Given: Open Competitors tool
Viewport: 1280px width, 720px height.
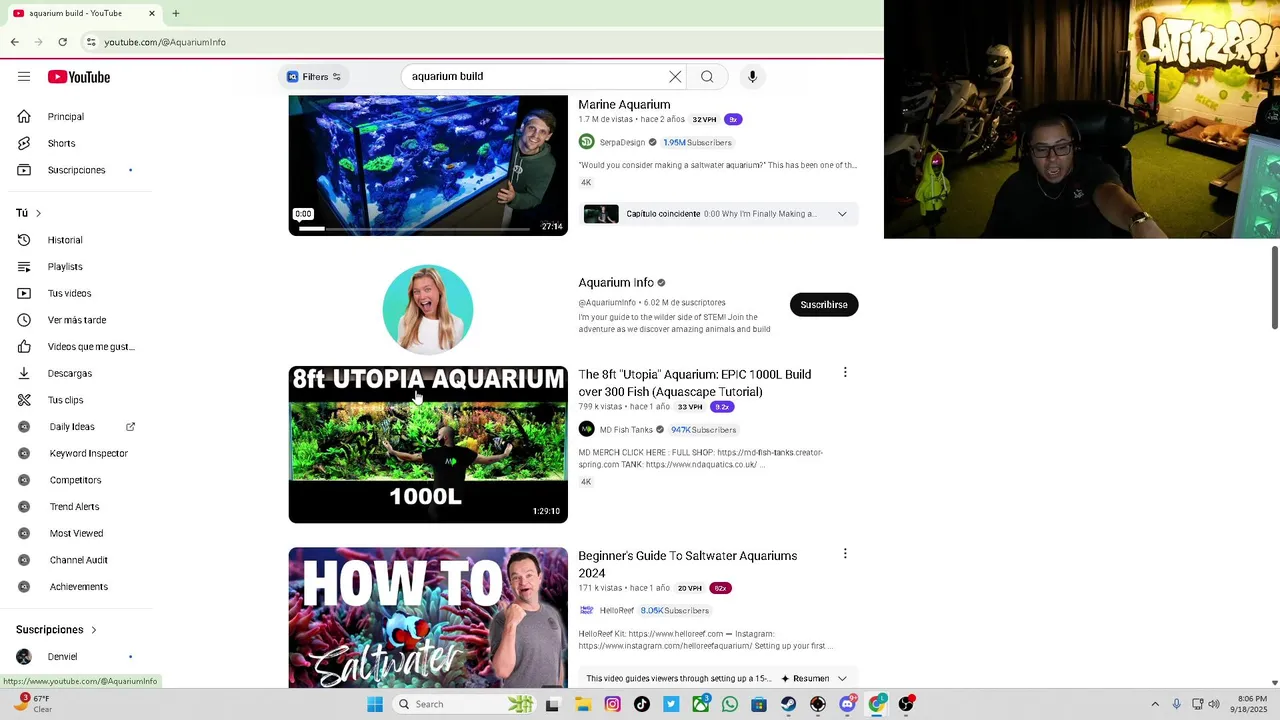Looking at the screenshot, I should click(x=76, y=480).
